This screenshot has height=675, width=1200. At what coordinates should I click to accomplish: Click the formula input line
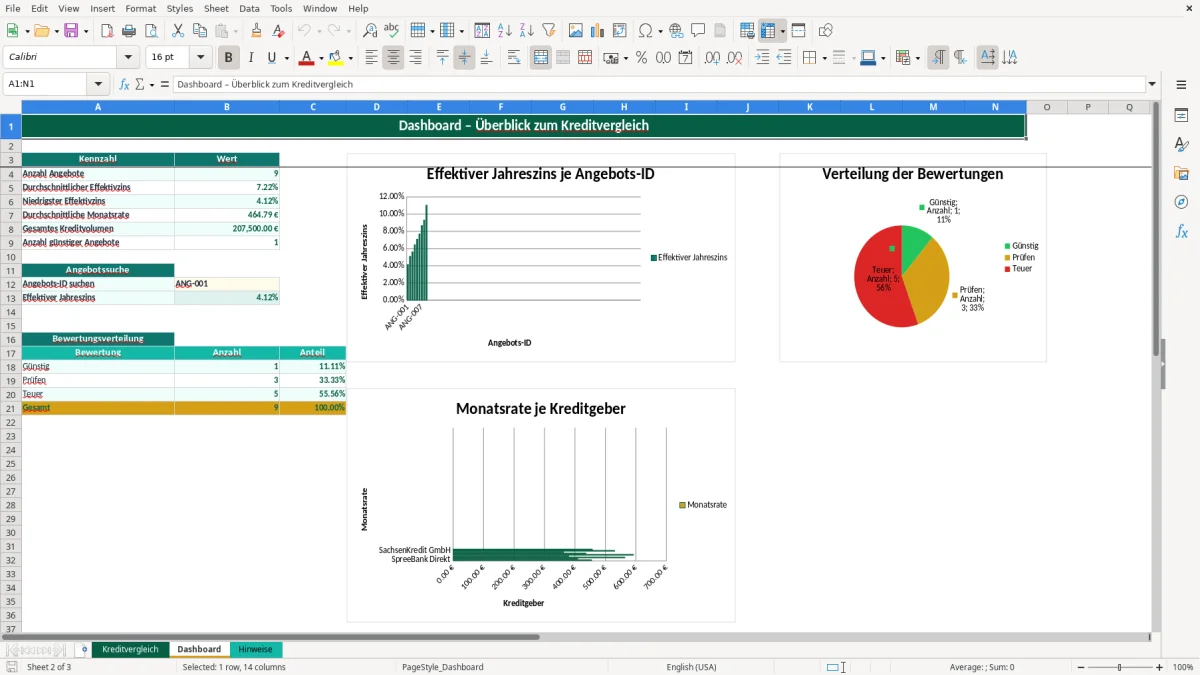click(x=658, y=84)
